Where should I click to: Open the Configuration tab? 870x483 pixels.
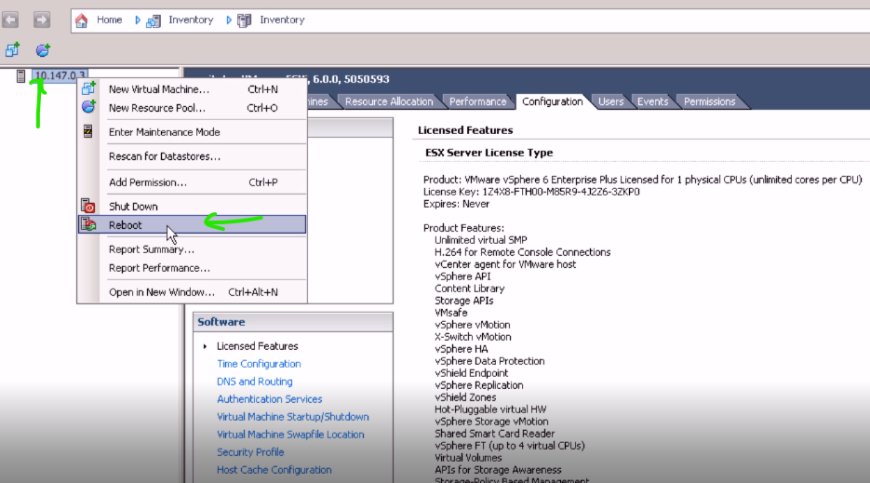pyautogui.click(x=553, y=101)
